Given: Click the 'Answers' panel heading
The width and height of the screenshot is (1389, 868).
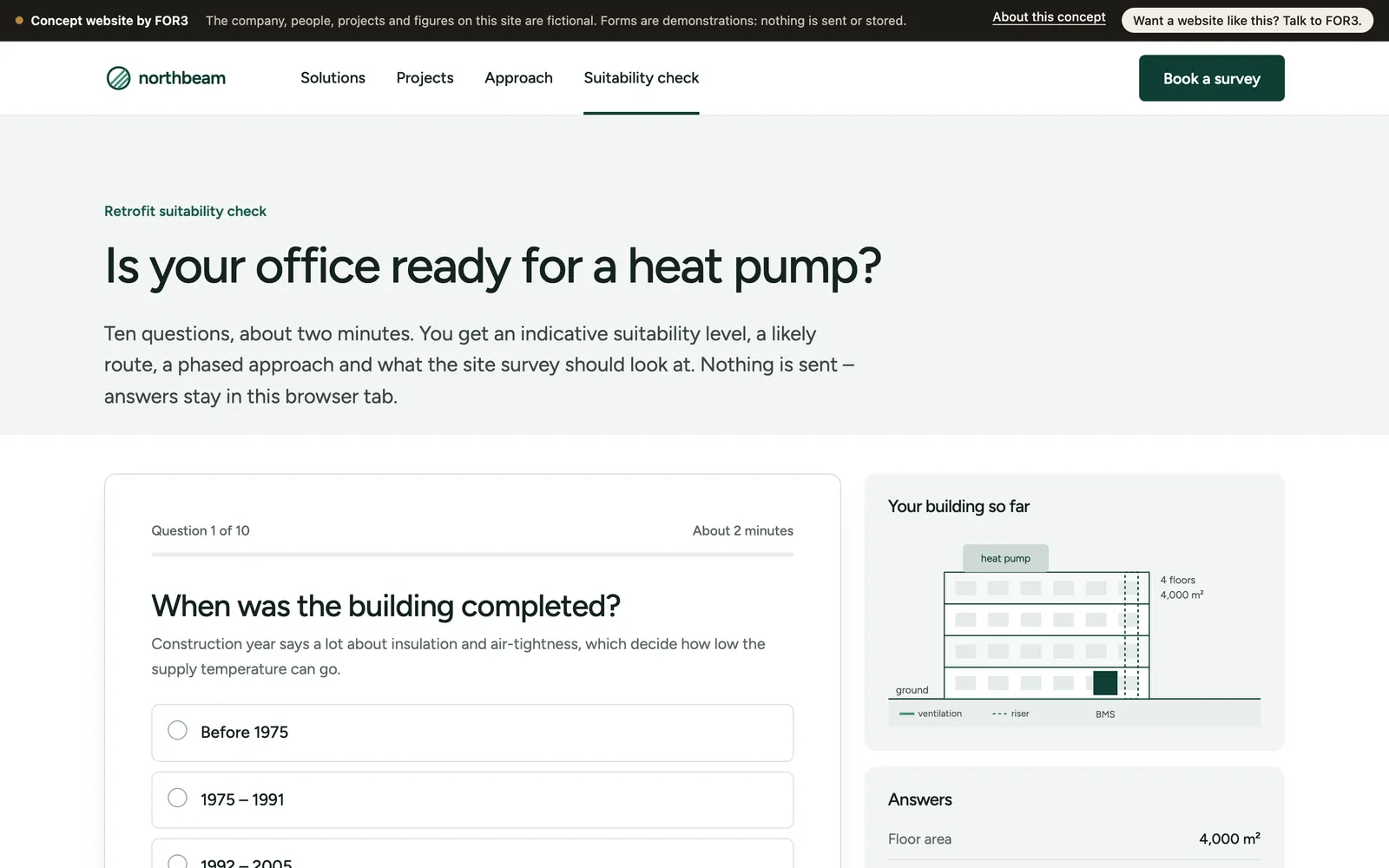Looking at the screenshot, I should [x=919, y=799].
